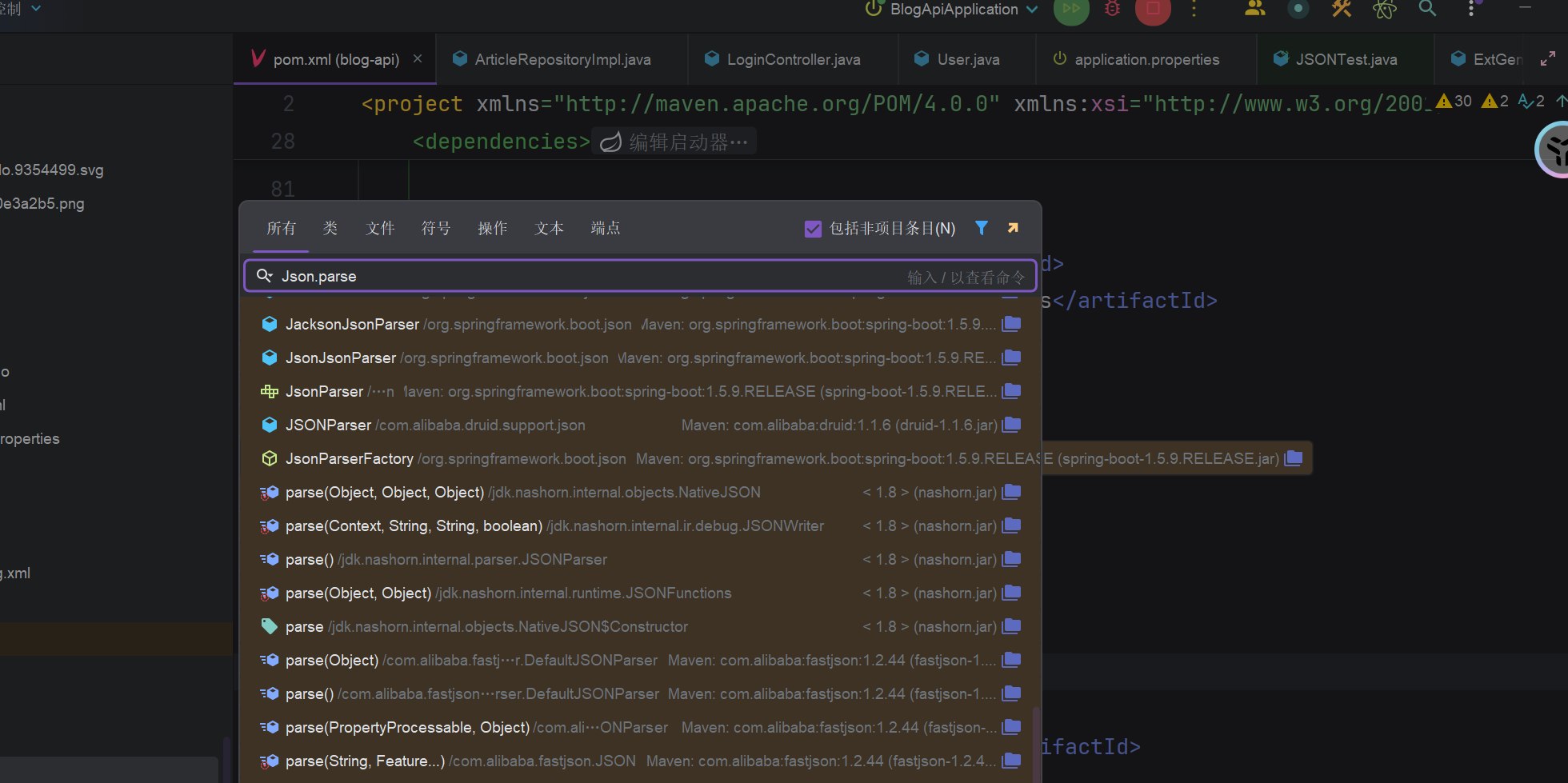
Task: Click the build tools hammer-wrench icon
Action: [1342, 10]
